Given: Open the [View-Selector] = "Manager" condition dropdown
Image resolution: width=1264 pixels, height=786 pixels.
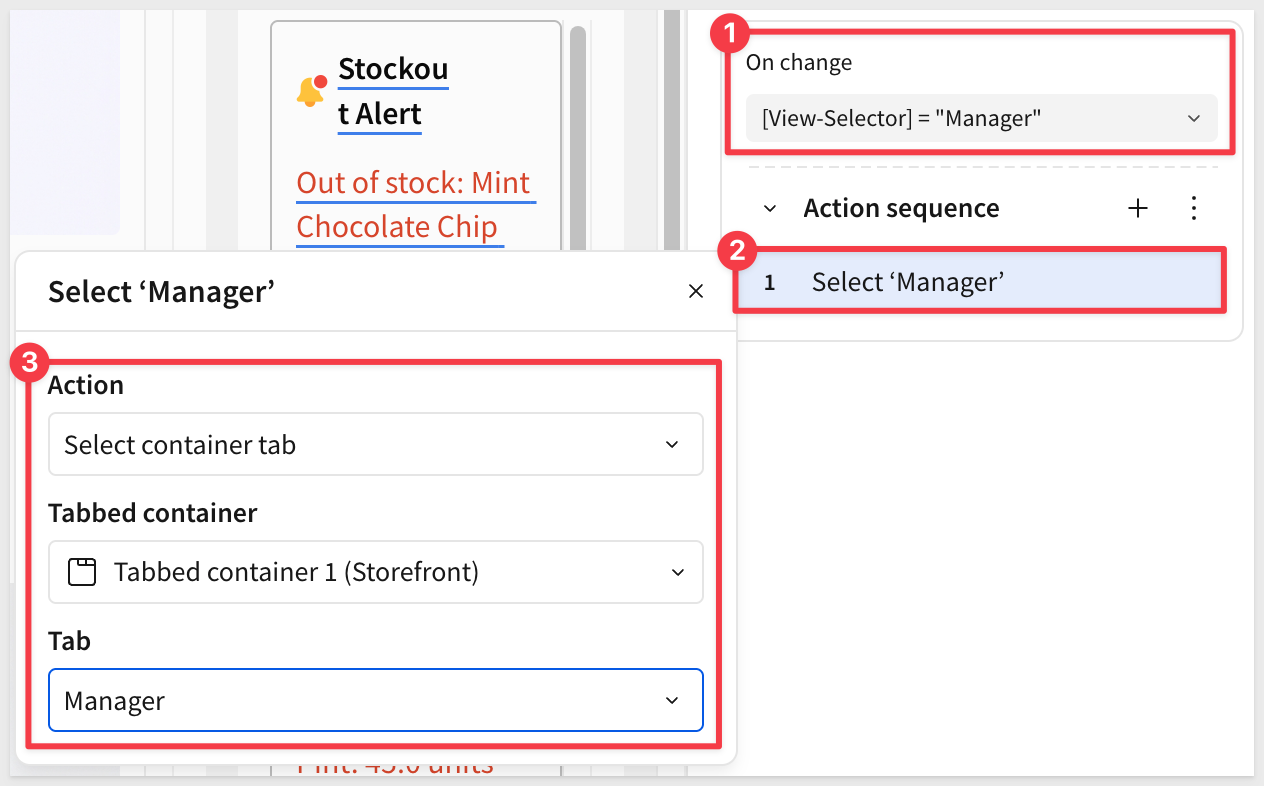Looking at the screenshot, I should click(x=980, y=118).
